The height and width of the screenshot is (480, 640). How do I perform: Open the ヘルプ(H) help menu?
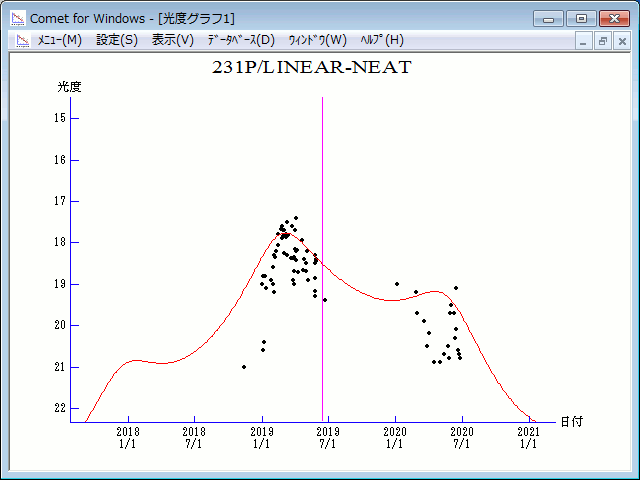pos(382,40)
